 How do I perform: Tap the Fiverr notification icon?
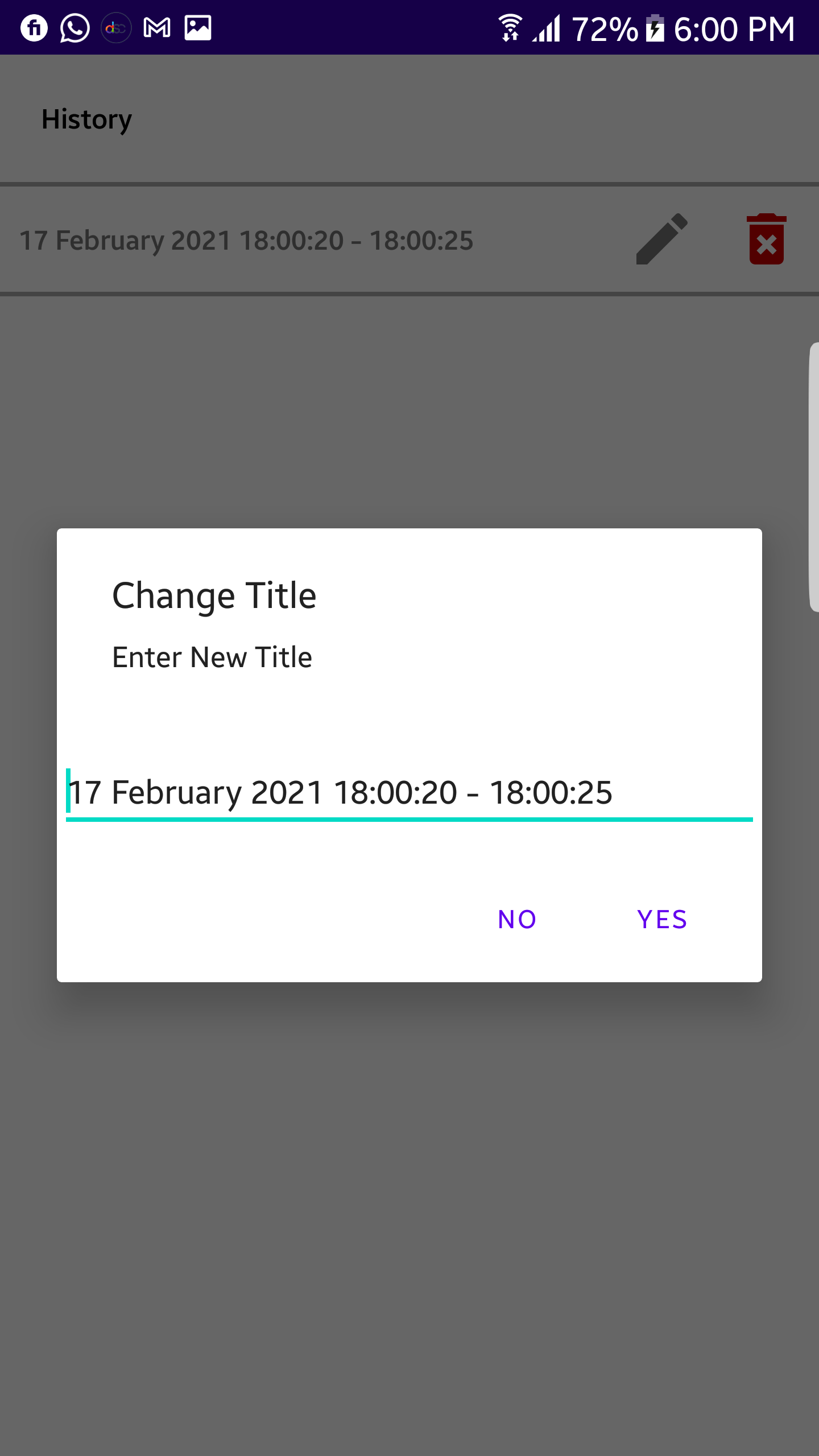click(34, 28)
